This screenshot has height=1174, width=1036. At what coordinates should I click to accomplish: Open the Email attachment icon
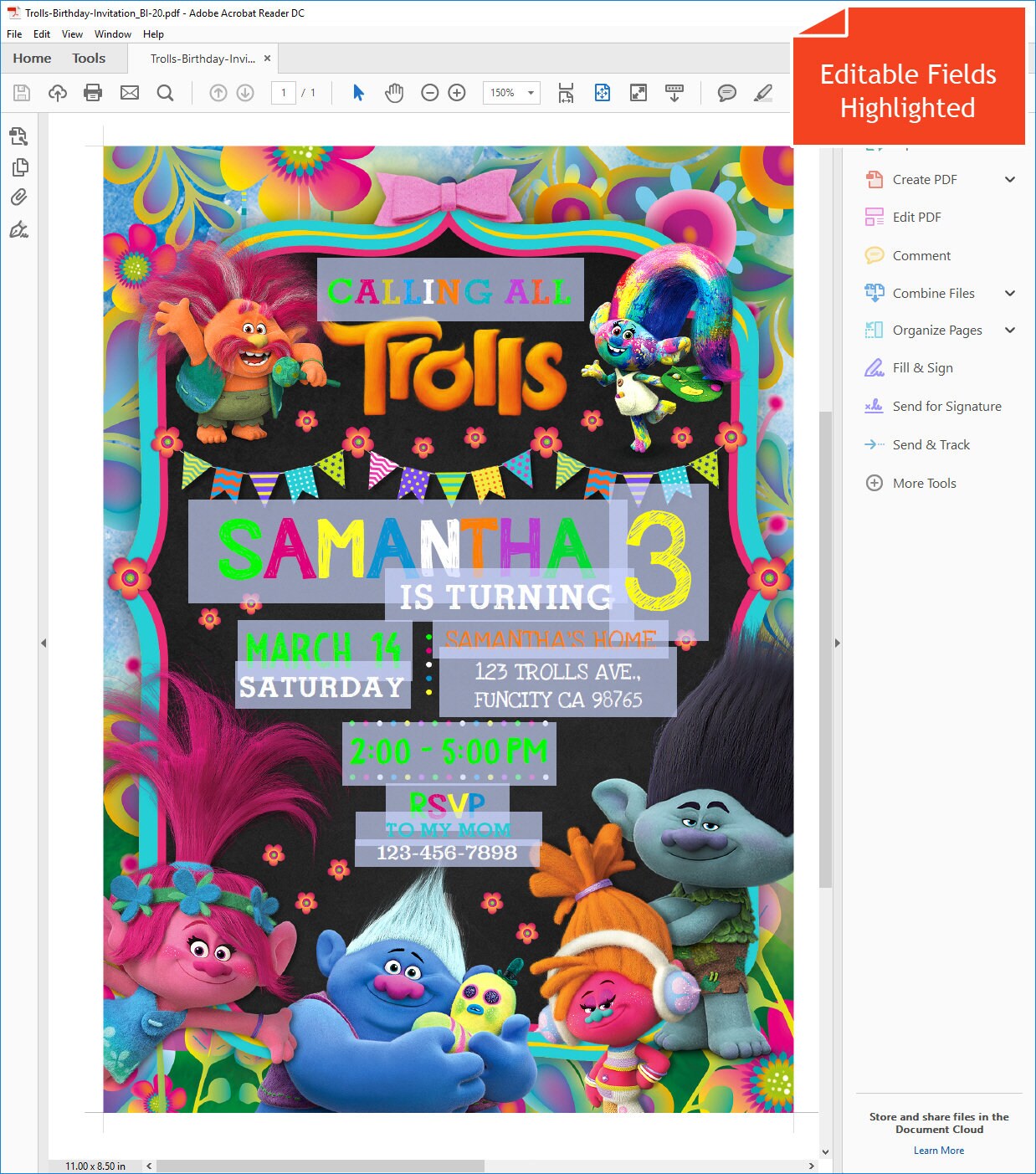click(129, 93)
